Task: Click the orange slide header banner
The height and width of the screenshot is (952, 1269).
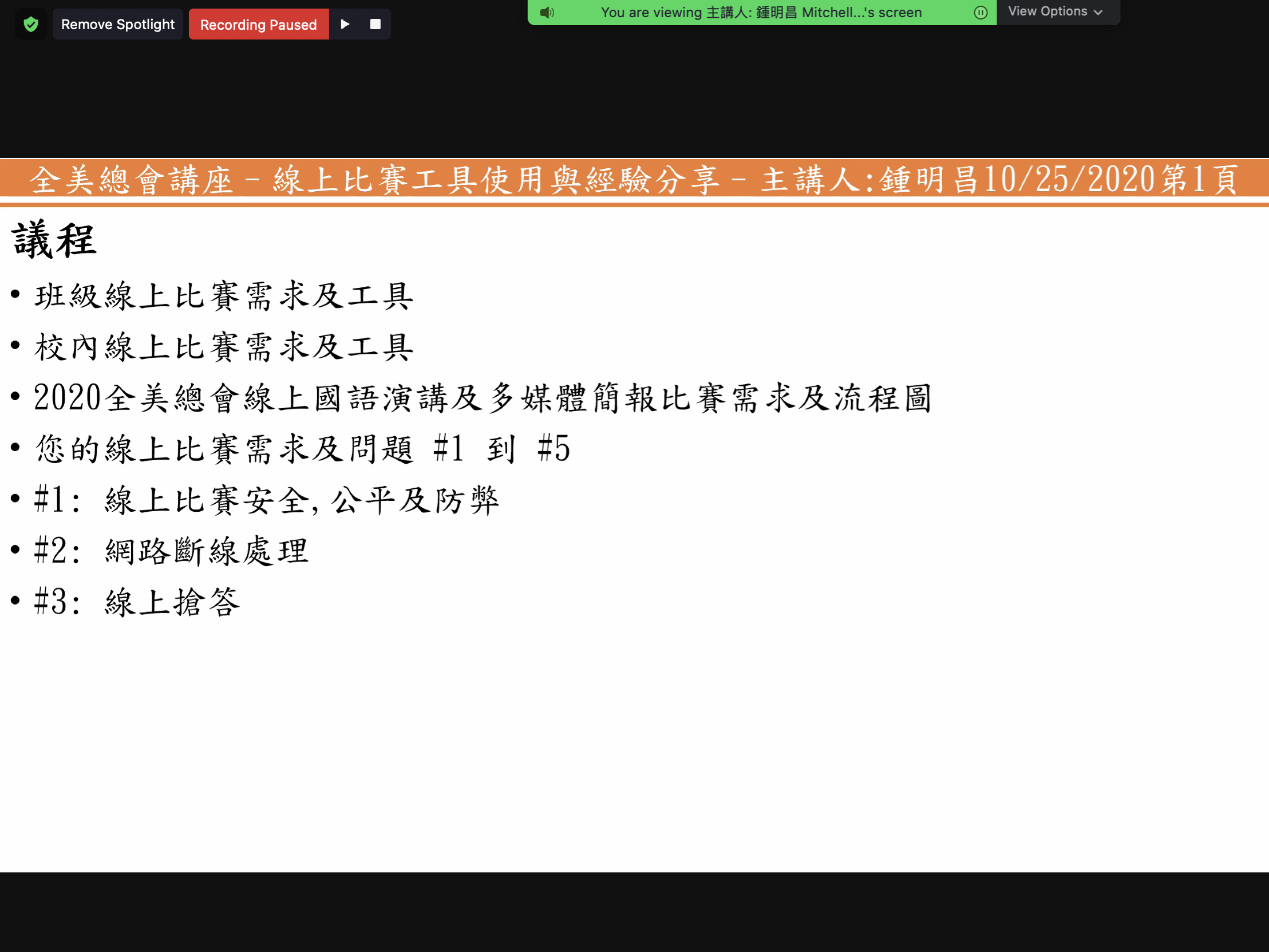Action: coord(633,180)
